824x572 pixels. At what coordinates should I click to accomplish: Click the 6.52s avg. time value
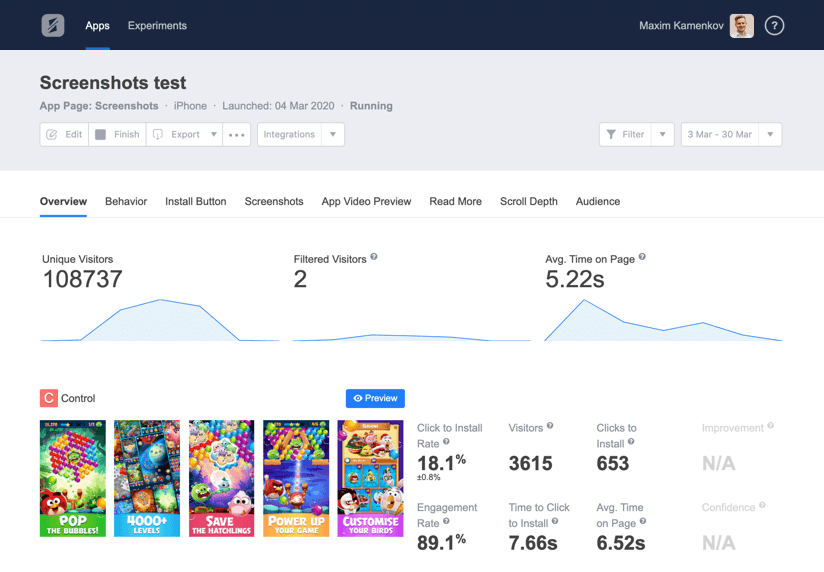[621, 543]
